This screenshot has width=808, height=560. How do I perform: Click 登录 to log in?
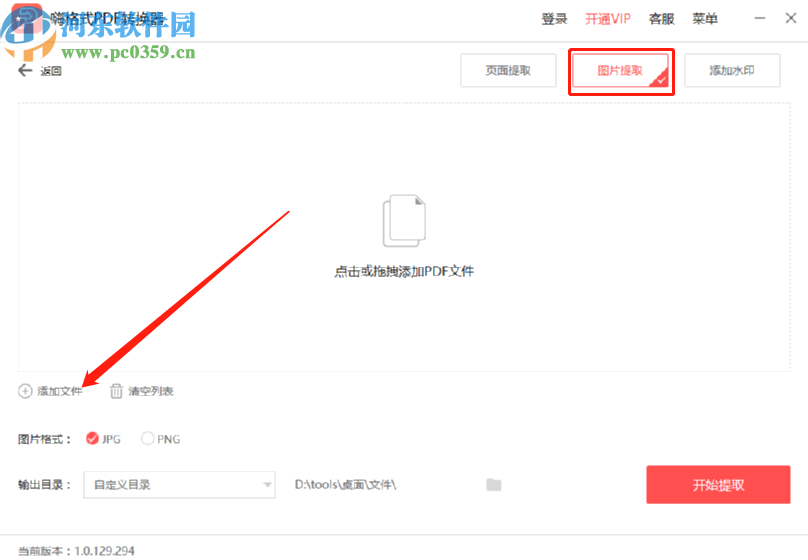tap(554, 19)
